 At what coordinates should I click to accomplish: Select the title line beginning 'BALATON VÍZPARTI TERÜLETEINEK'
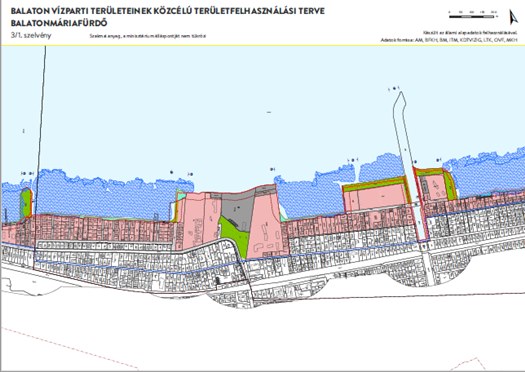tap(168, 11)
